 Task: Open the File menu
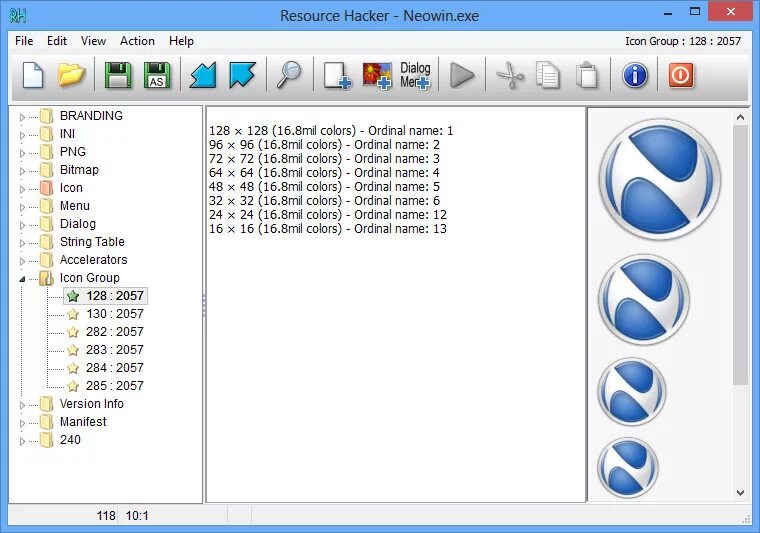coord(24,41)
